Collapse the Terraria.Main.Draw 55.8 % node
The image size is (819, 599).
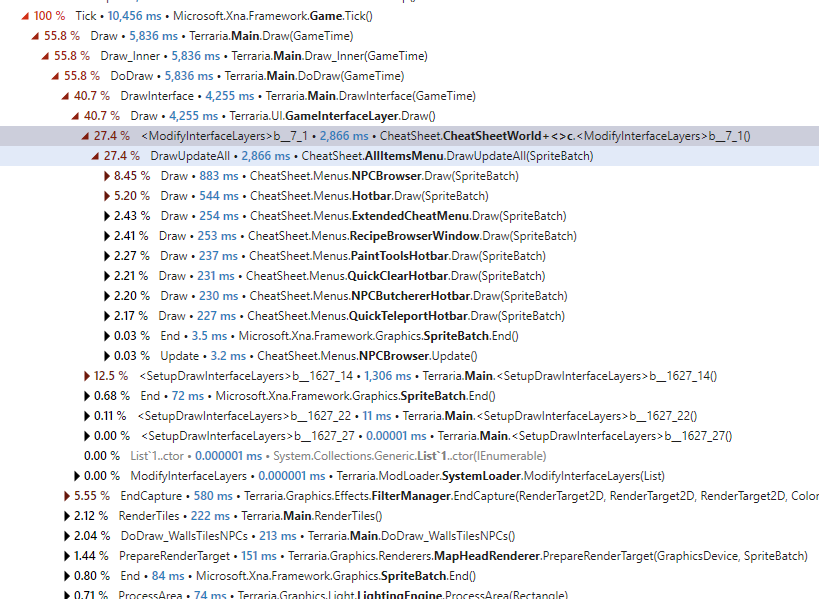click(x=35, y=36)
